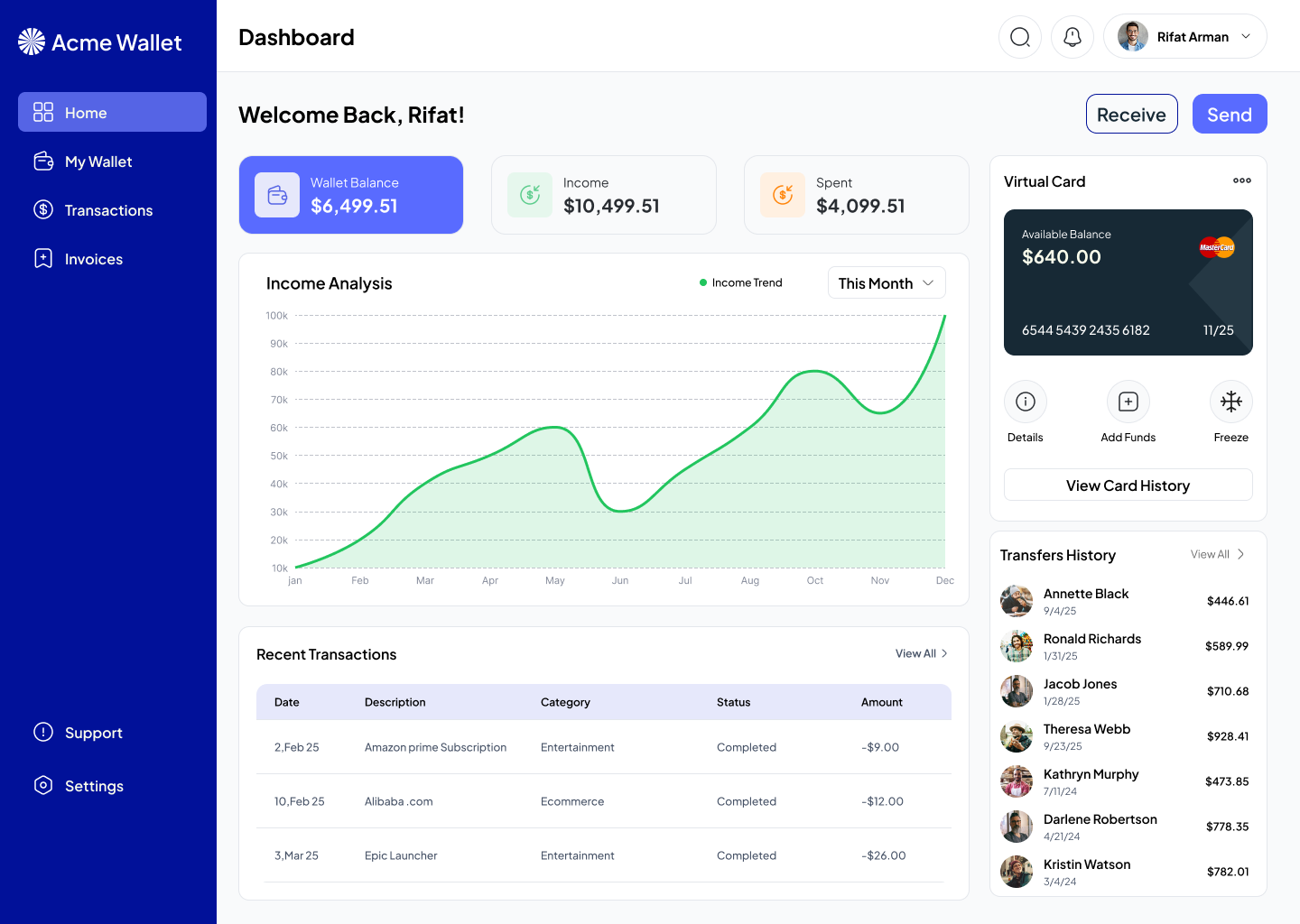Viewport: 1300px width, 924px height.
Task: Click View All for Recent Transactions
Action: point(921,653)
